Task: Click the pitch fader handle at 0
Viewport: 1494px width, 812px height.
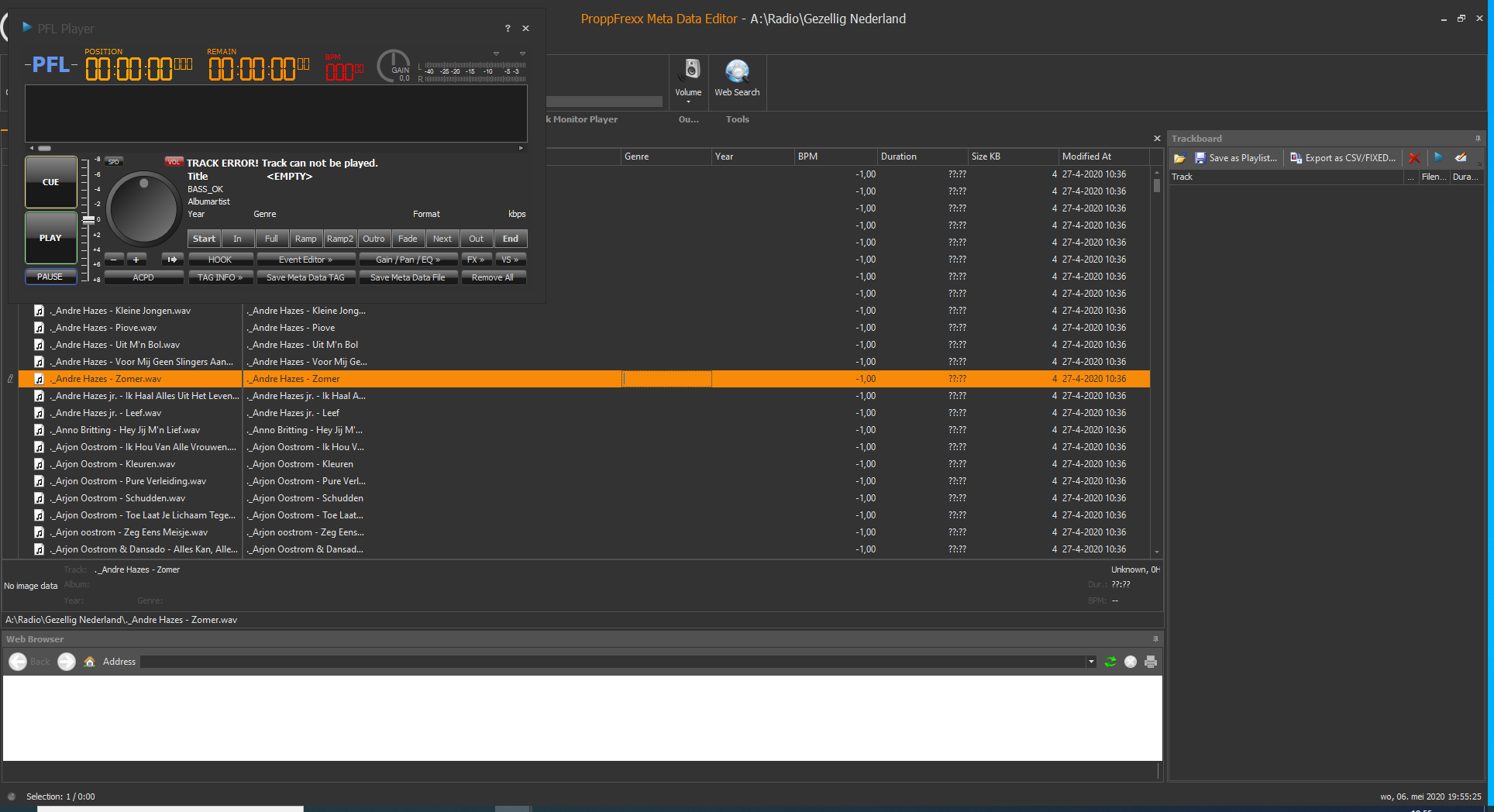Action: point(88,220)
